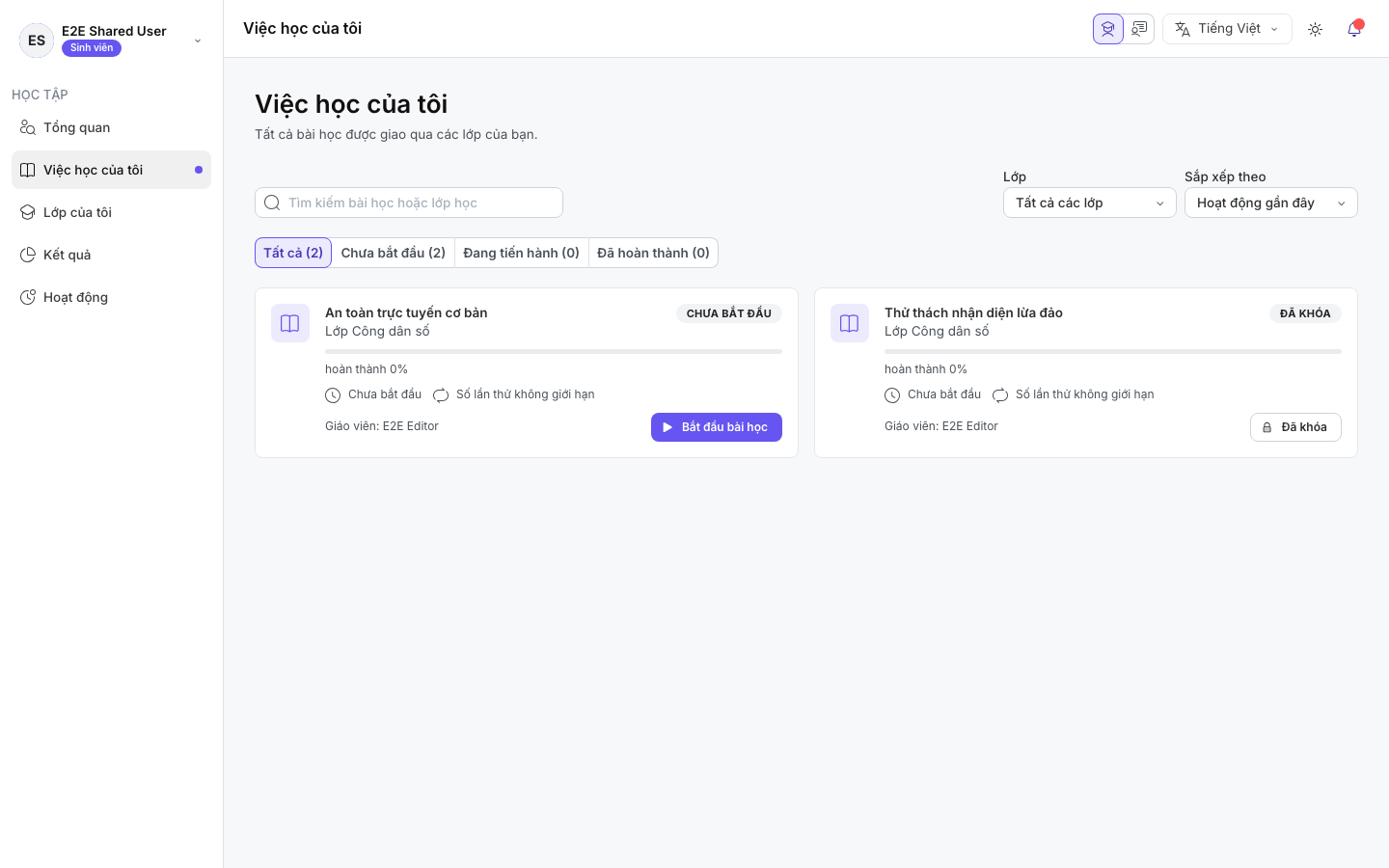Viewport: 1389px width, 868px height.
Task: Click the progress bar of An toàn trực tuyến cơ bản
Action: (554, 352)
